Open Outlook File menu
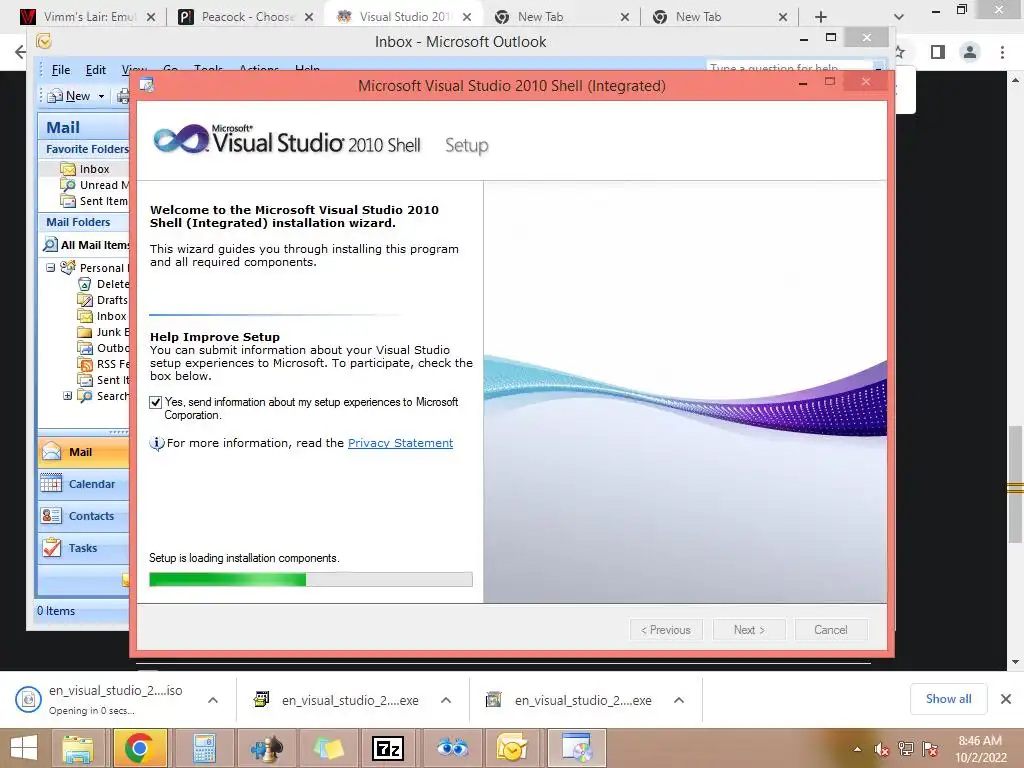 [61, 70]
